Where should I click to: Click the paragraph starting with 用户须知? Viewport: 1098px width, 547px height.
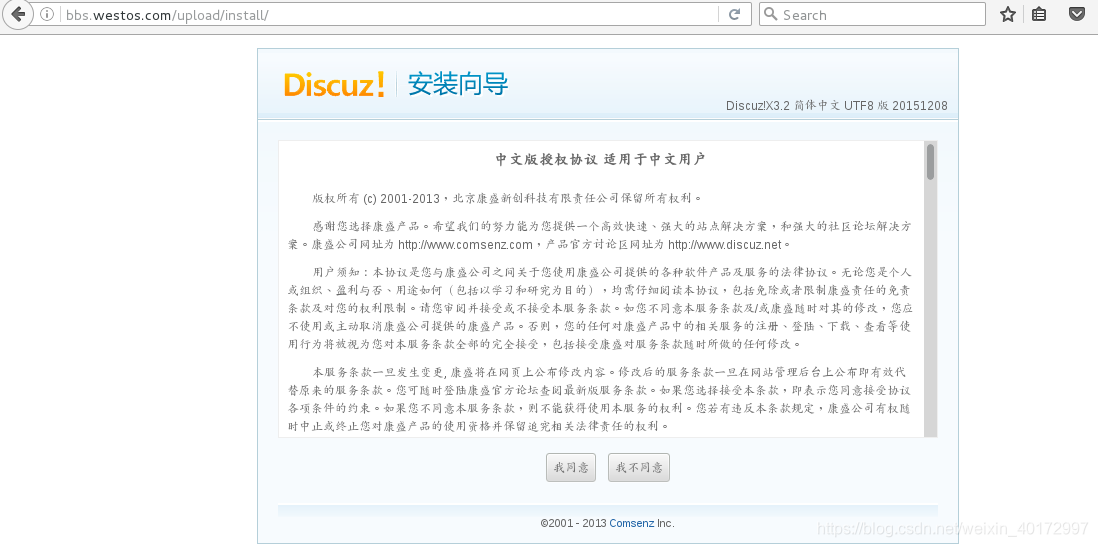(x=601, y=308)
